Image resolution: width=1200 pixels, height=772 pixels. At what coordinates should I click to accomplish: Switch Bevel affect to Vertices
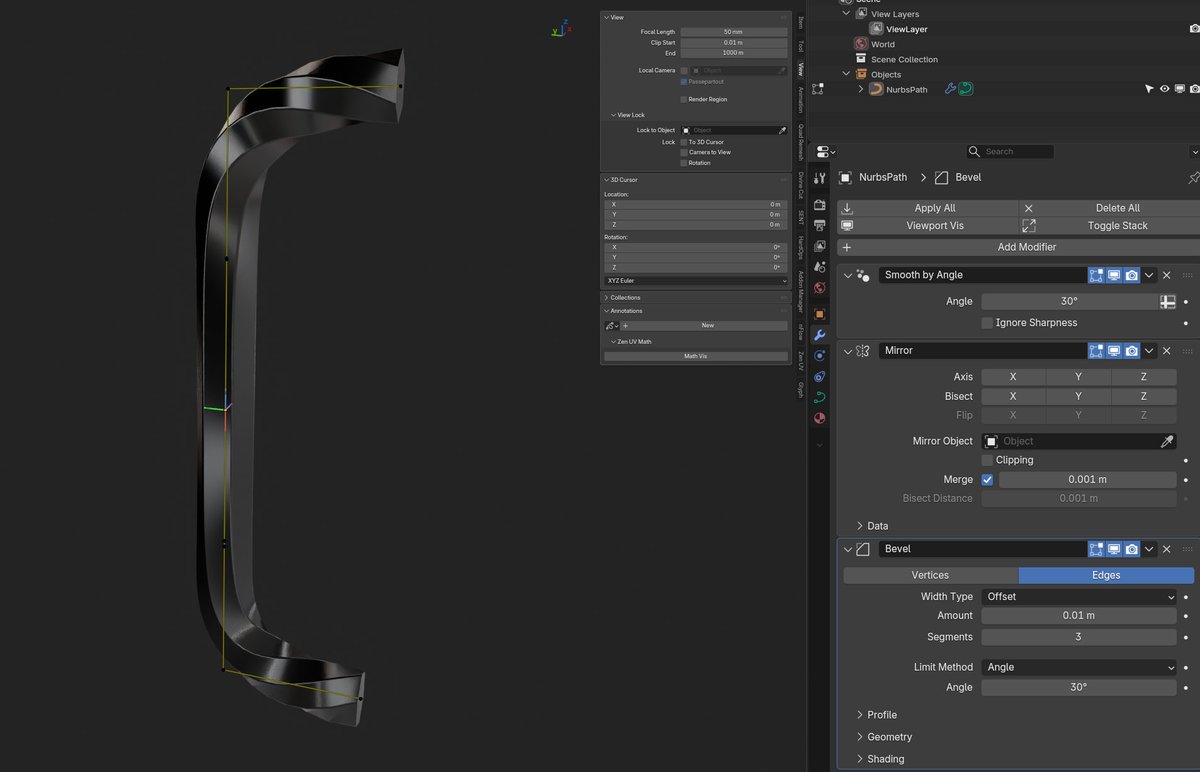pos(930,575)
